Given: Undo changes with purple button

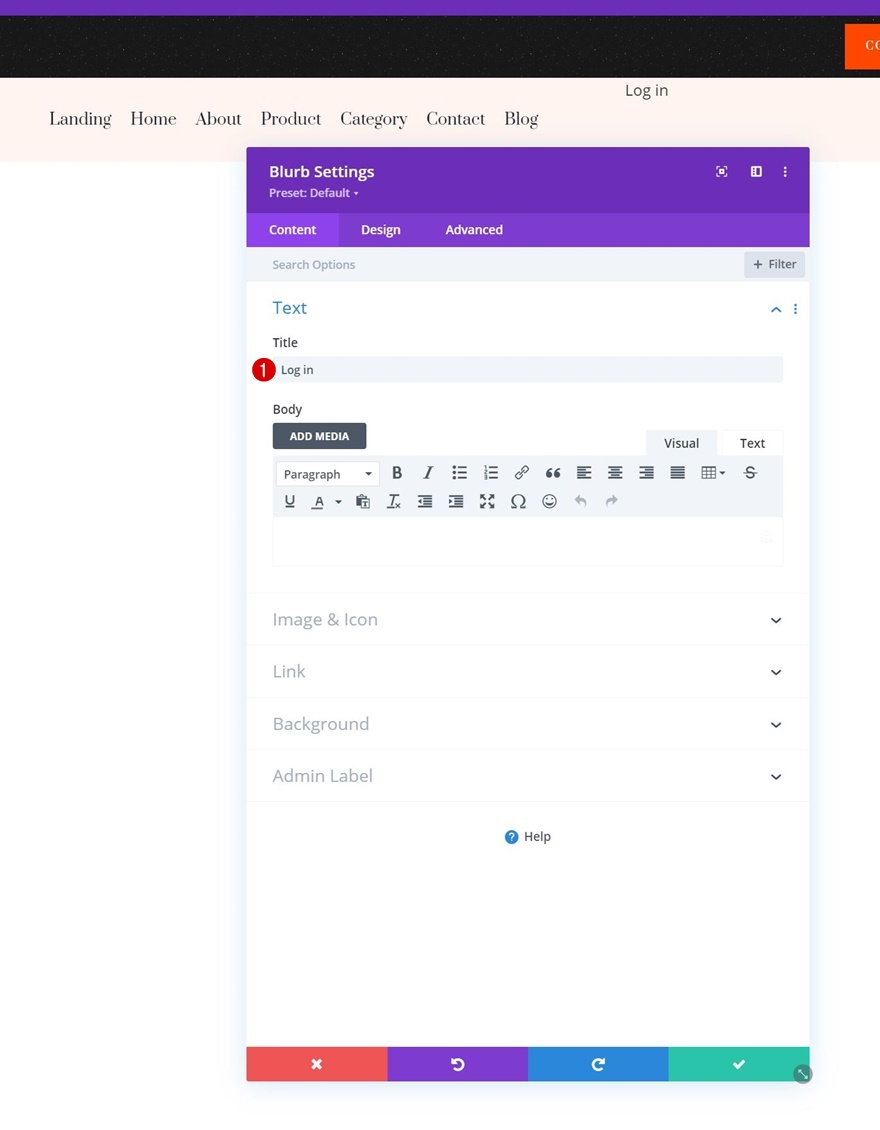Looking at the screenshot, I should [458, 1064].
